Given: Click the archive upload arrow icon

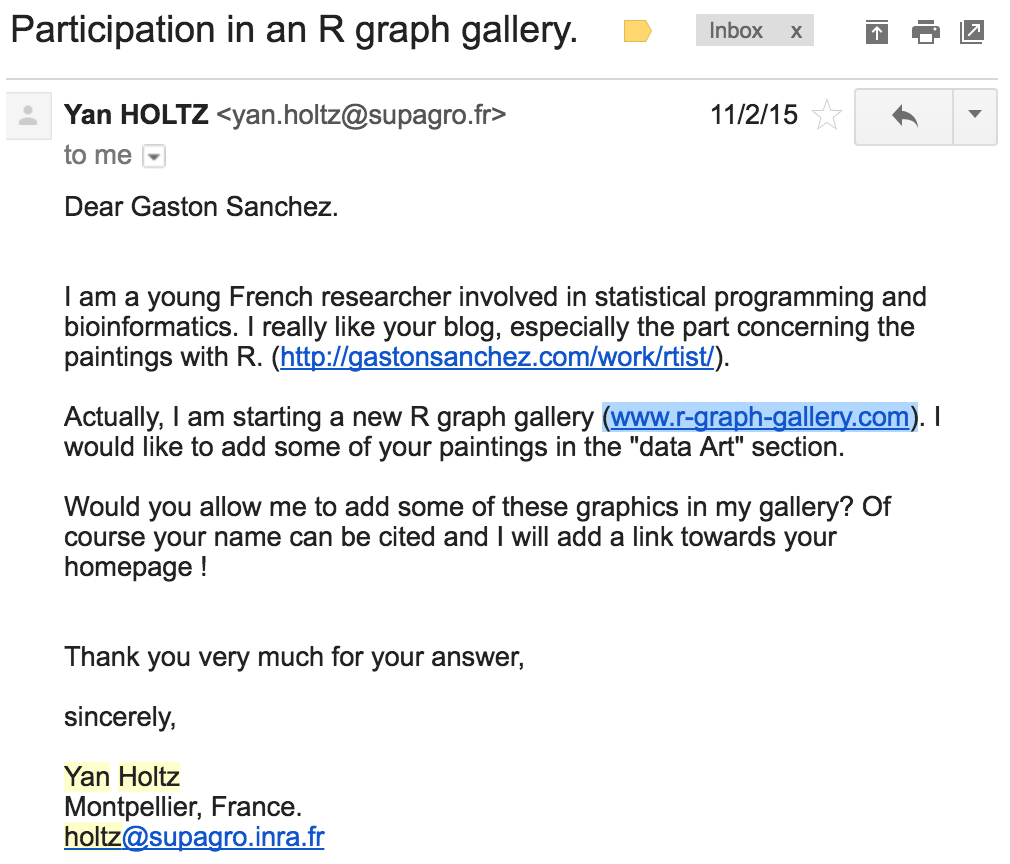Looking at the screenshot, I should point(877,32).
